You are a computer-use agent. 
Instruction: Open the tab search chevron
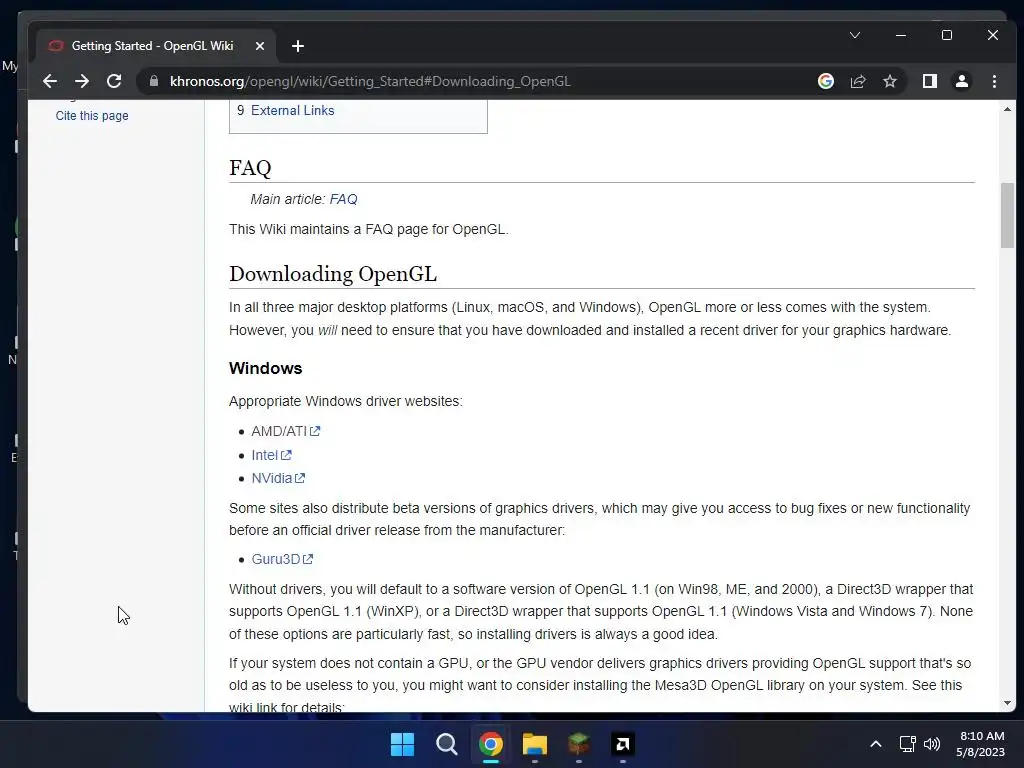click(855, 35)
